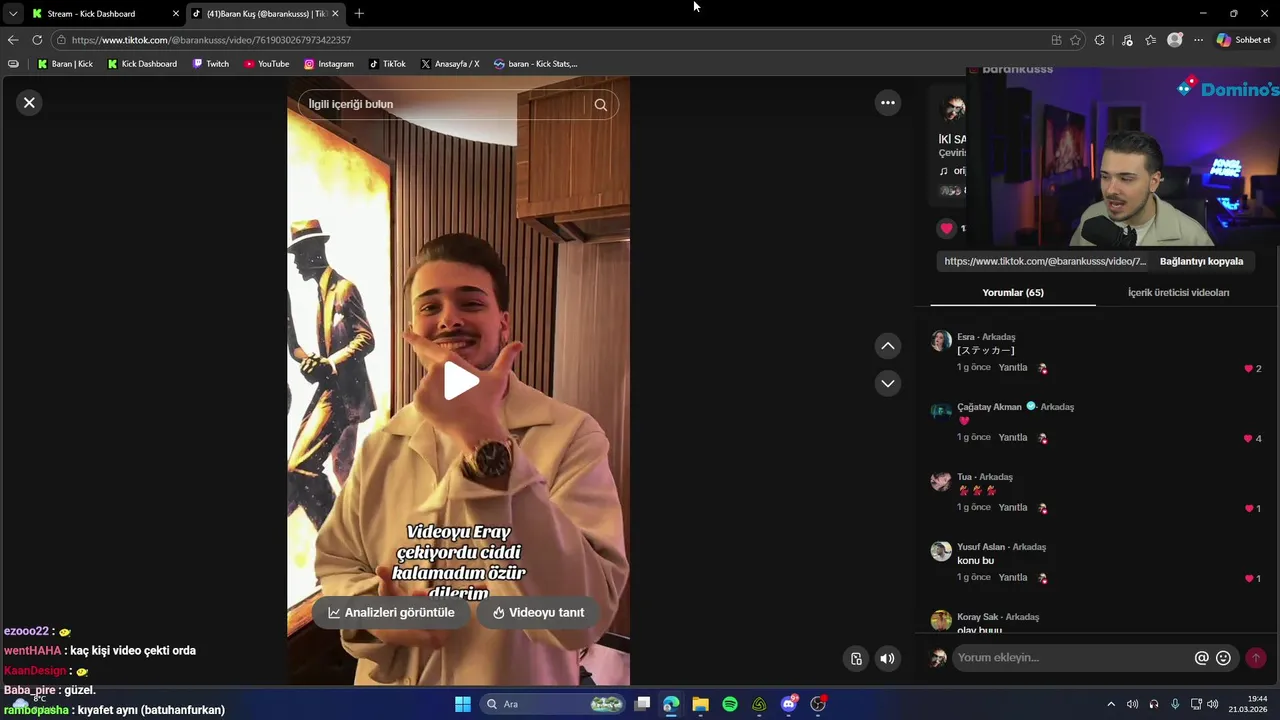The height and width of the screenshot is (720, 1280).
Task: Like Esra's comment heart
Action: pos(1248,368)
